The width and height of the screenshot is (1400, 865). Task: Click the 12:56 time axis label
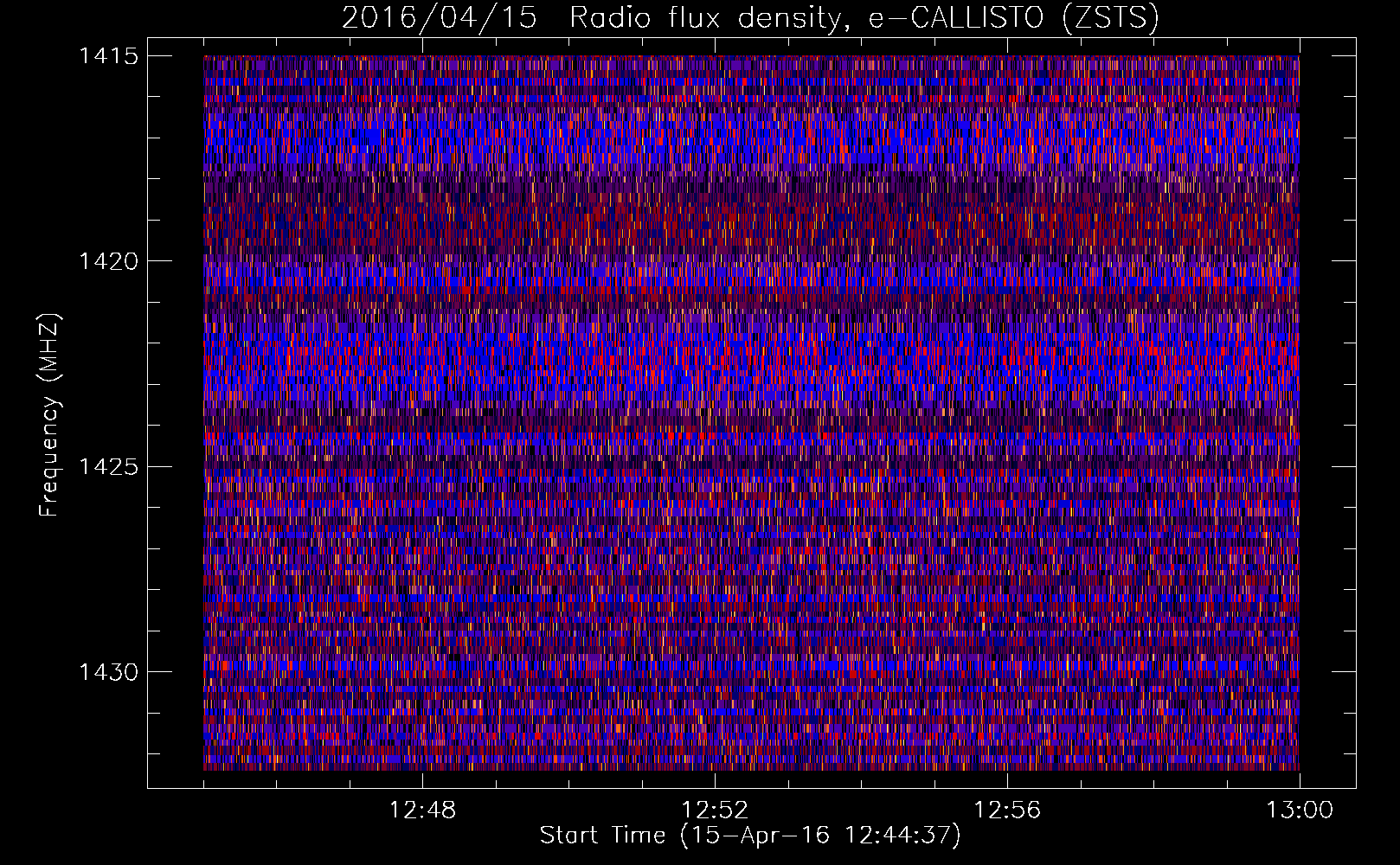(1008, 811)
